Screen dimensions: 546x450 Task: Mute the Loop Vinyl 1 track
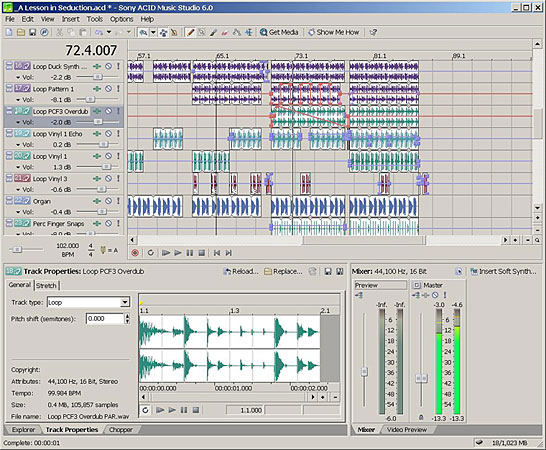click(109, 156)
